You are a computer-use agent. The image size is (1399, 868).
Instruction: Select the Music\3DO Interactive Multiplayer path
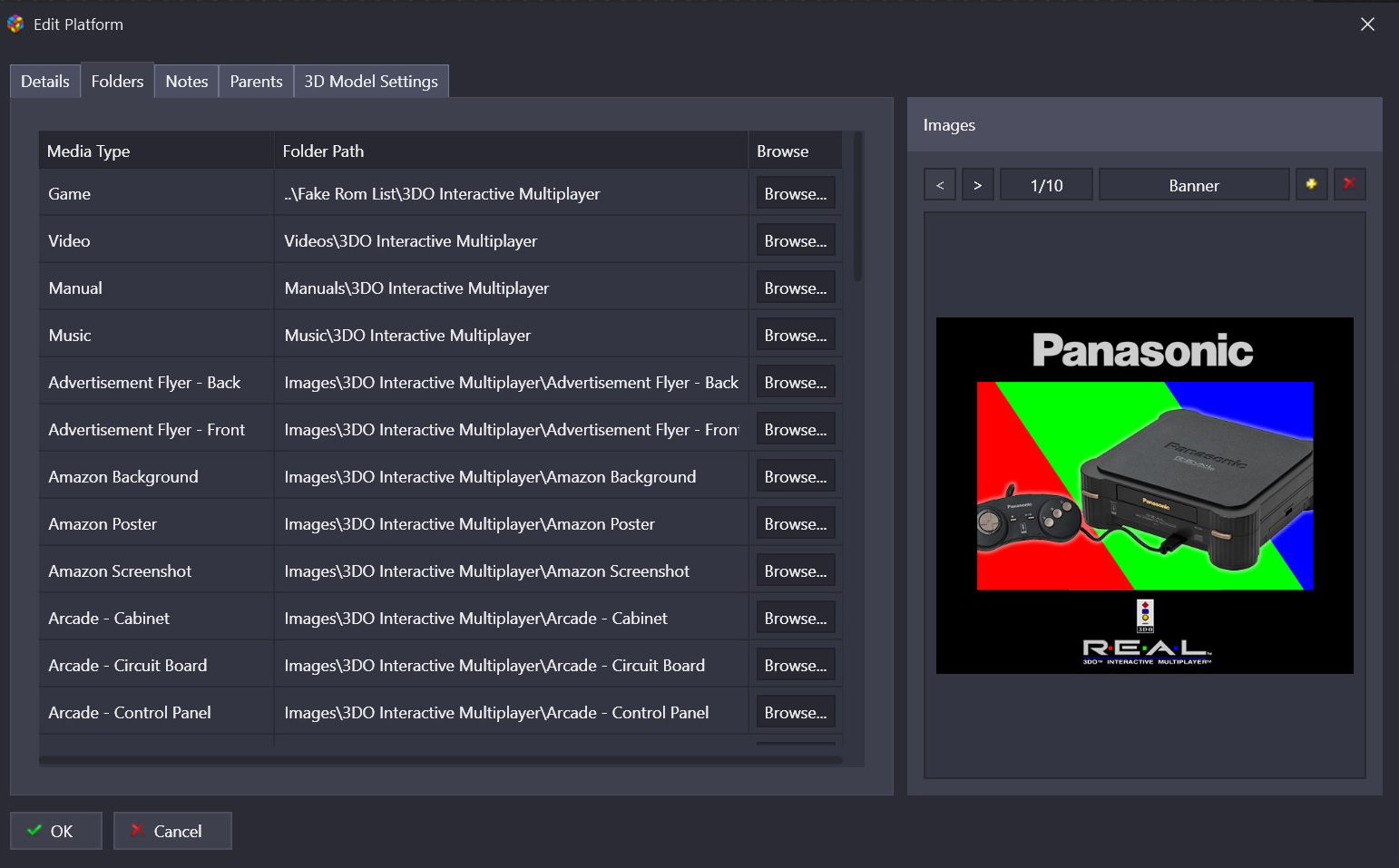[x=512, y=335]
